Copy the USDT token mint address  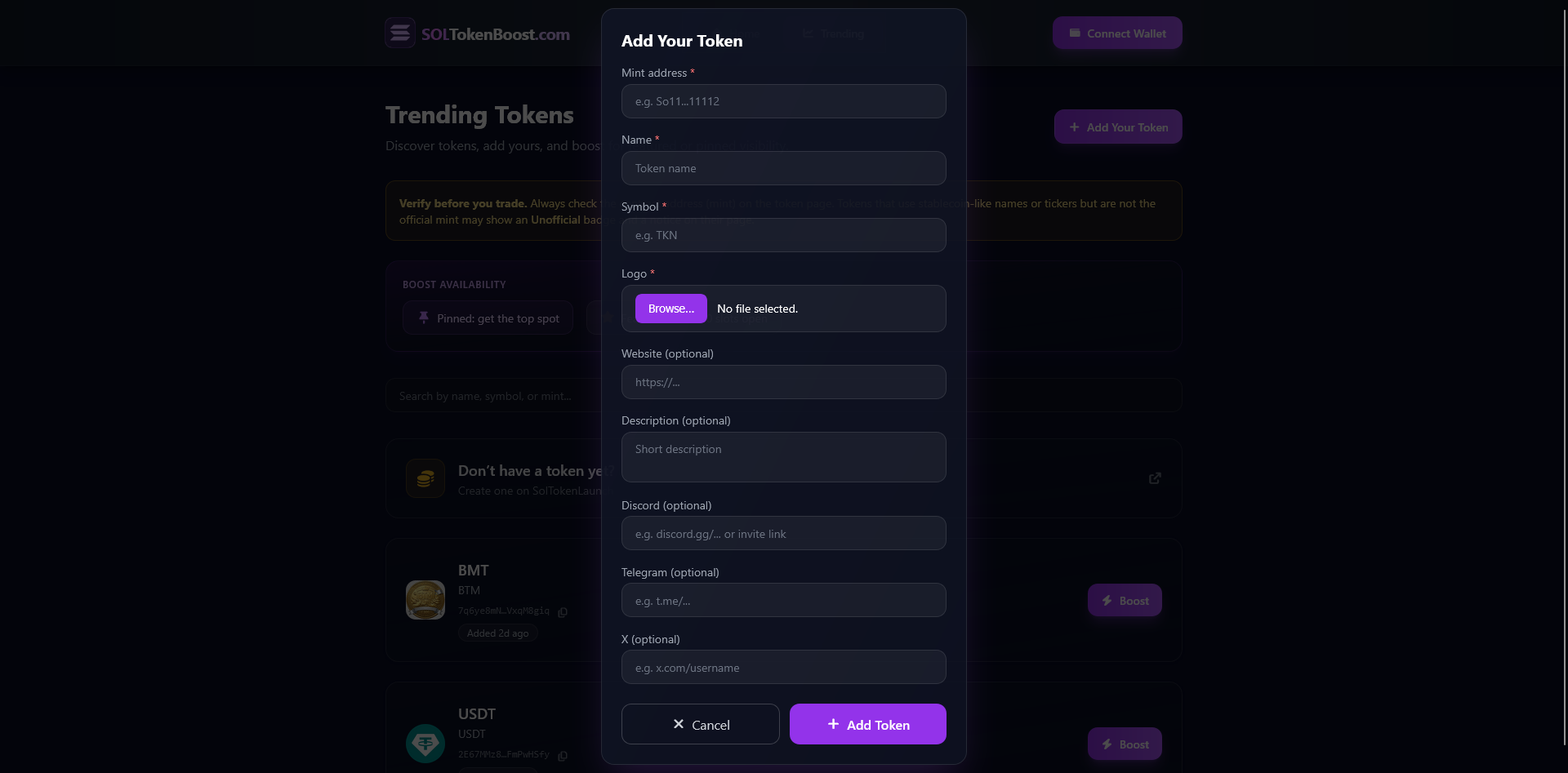tap(563, 756)
